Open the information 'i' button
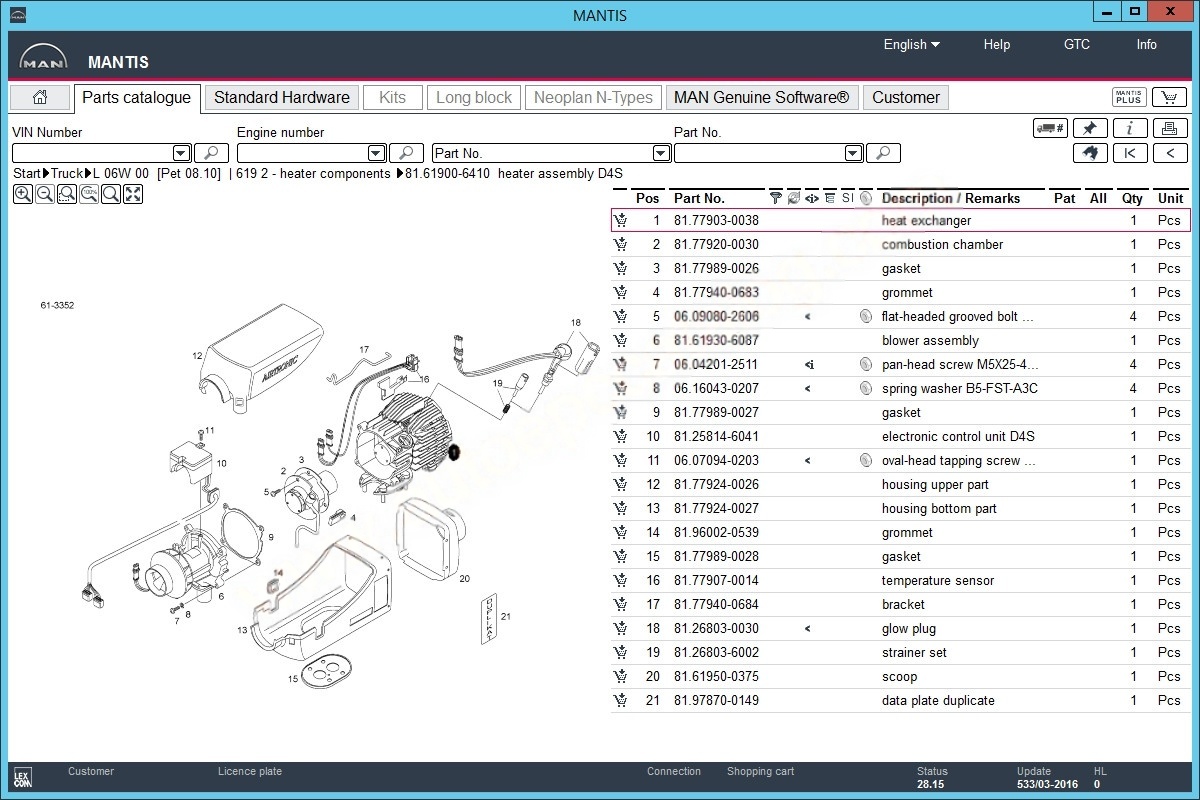Screen dimensions: 1200x800 (x=1130, y=128)
